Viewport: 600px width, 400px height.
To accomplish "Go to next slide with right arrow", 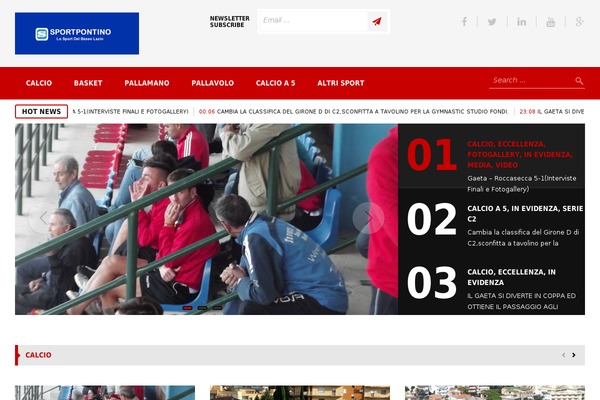I will coord(368,218).
